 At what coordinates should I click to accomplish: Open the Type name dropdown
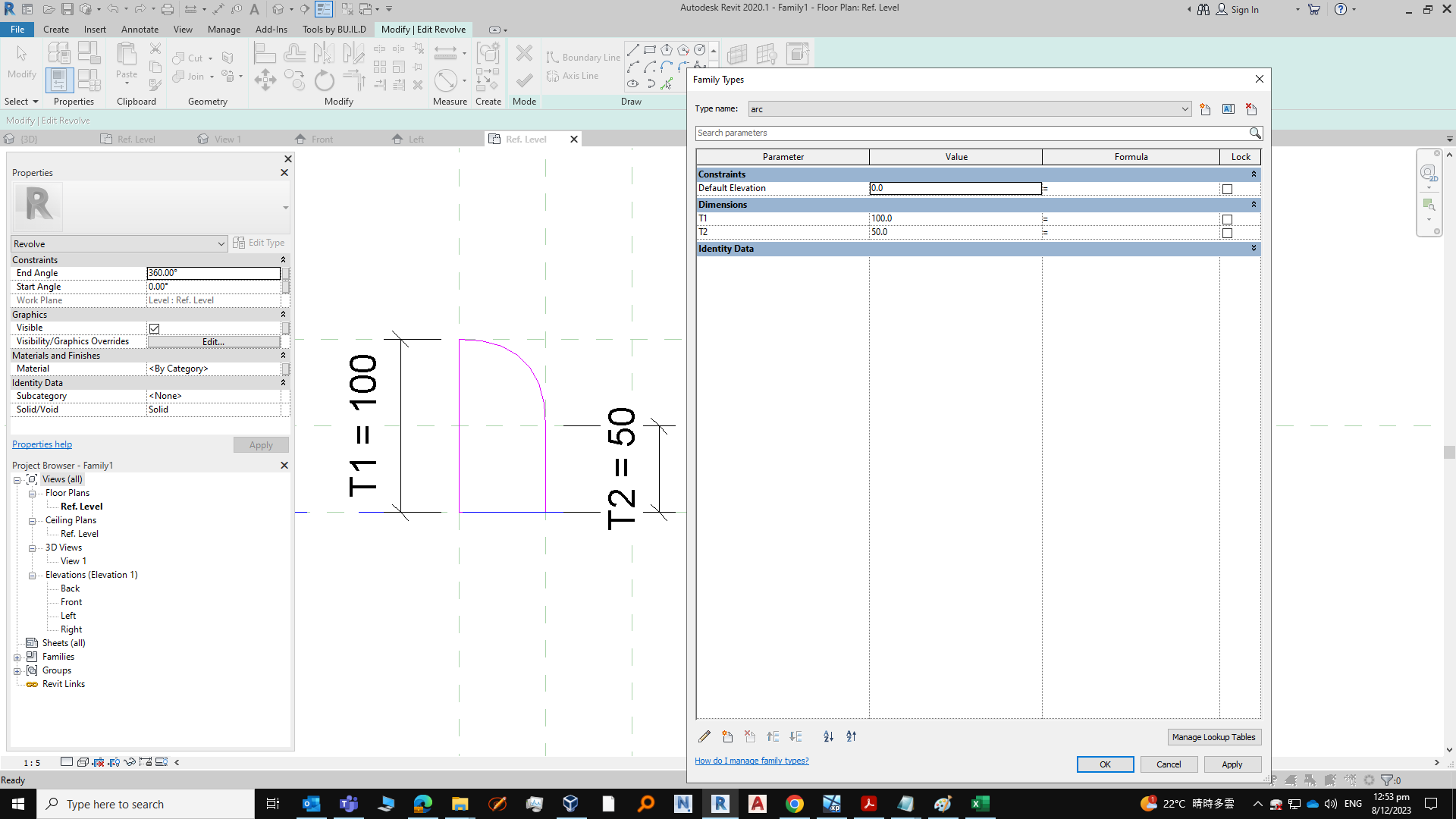(1185, 109)
